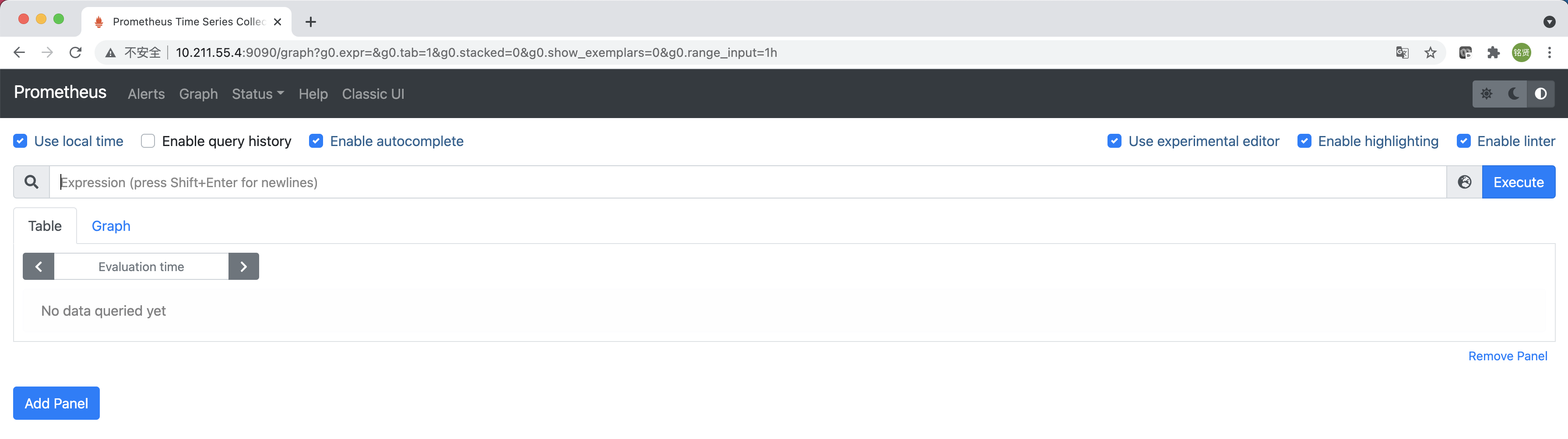
Task: Expand the Status dropdown menu
Action: pos(257,94)
